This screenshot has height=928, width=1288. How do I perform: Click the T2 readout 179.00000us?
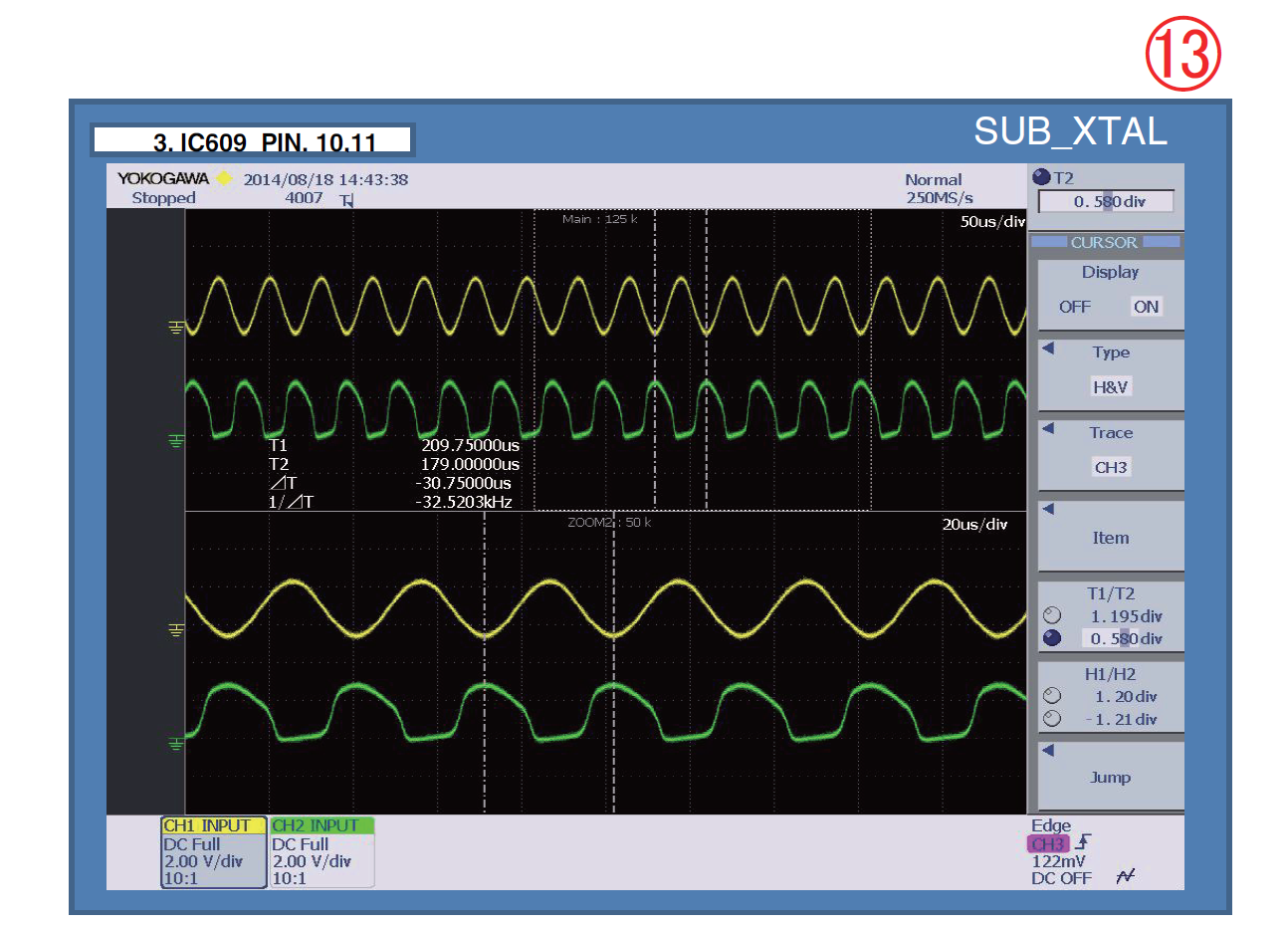point(470,464)
